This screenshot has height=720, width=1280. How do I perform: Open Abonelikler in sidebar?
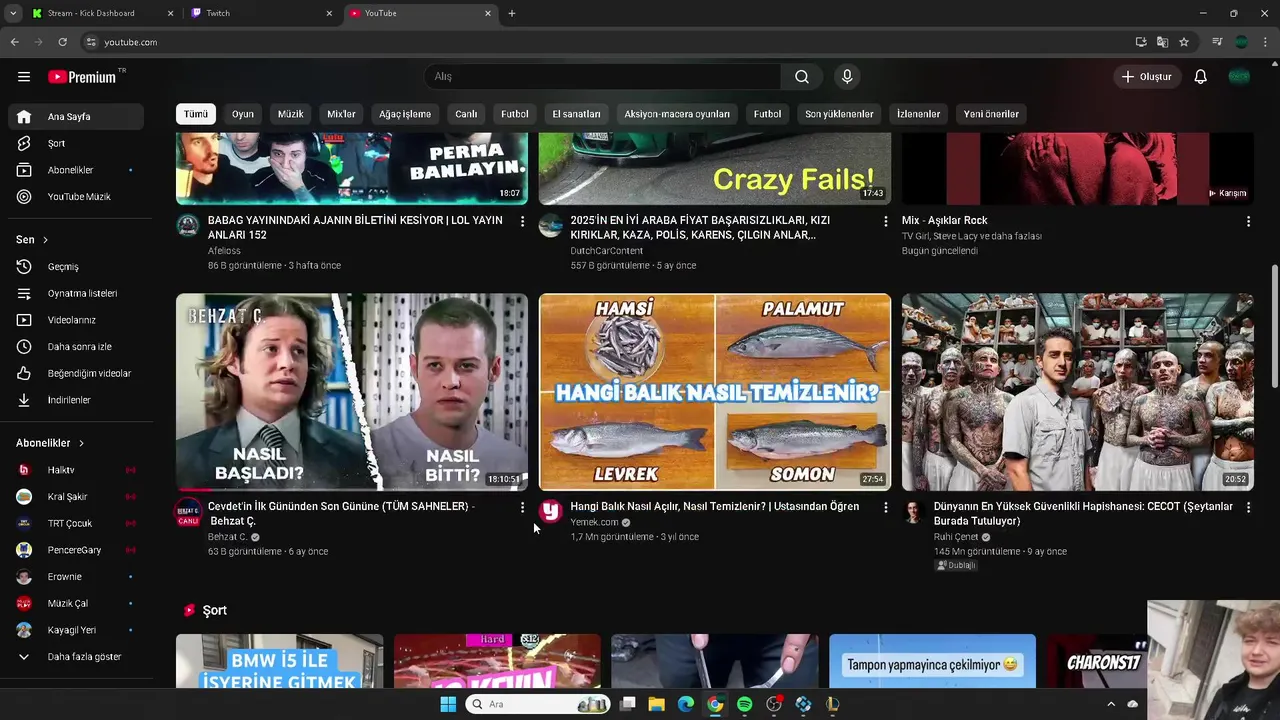point(76,170)
